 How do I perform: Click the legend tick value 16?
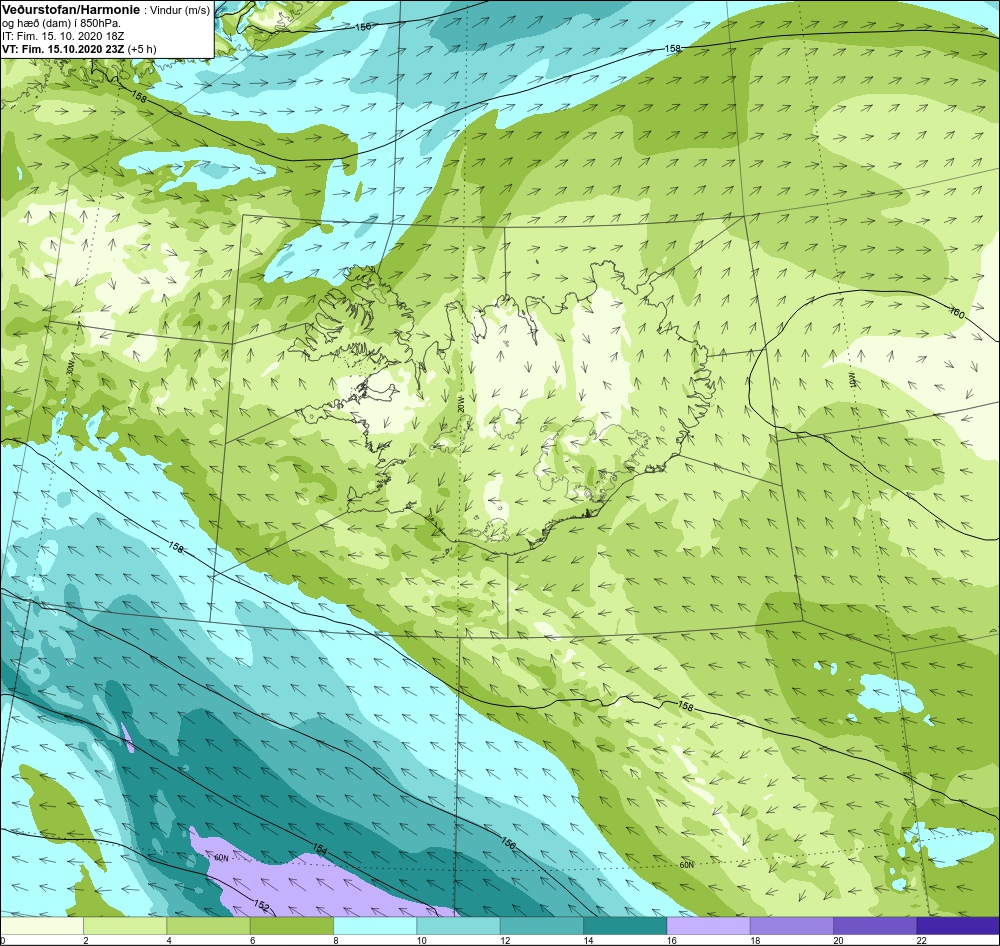[671, 940]
